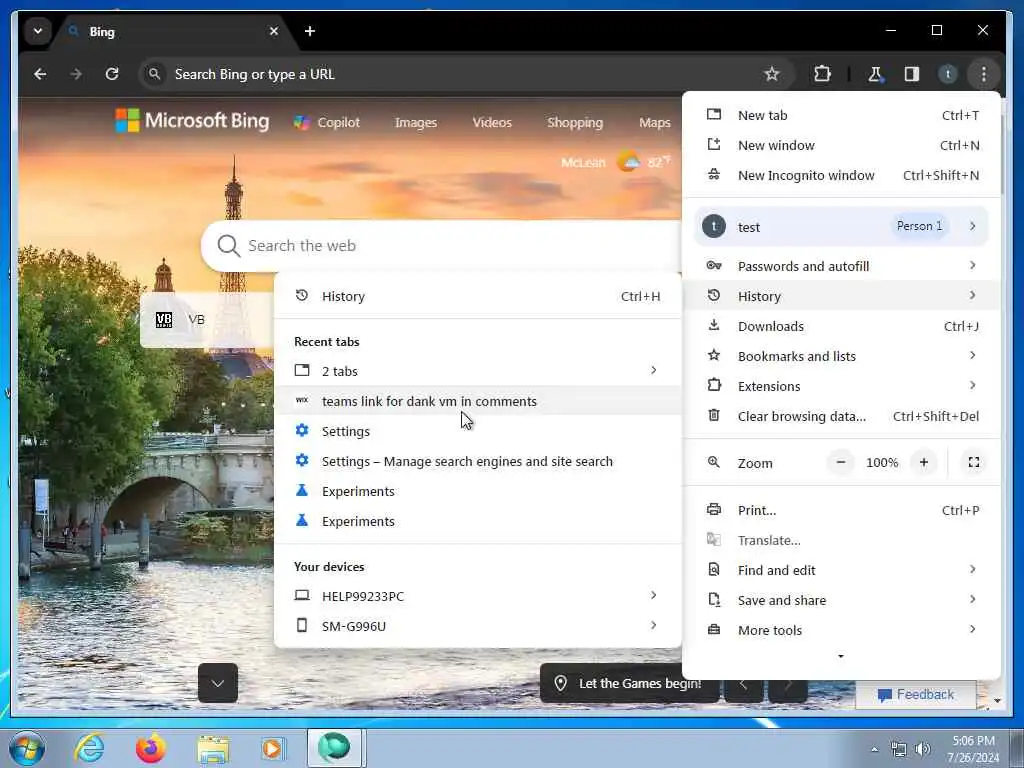Select the Bing tab

tap(173, 31)
